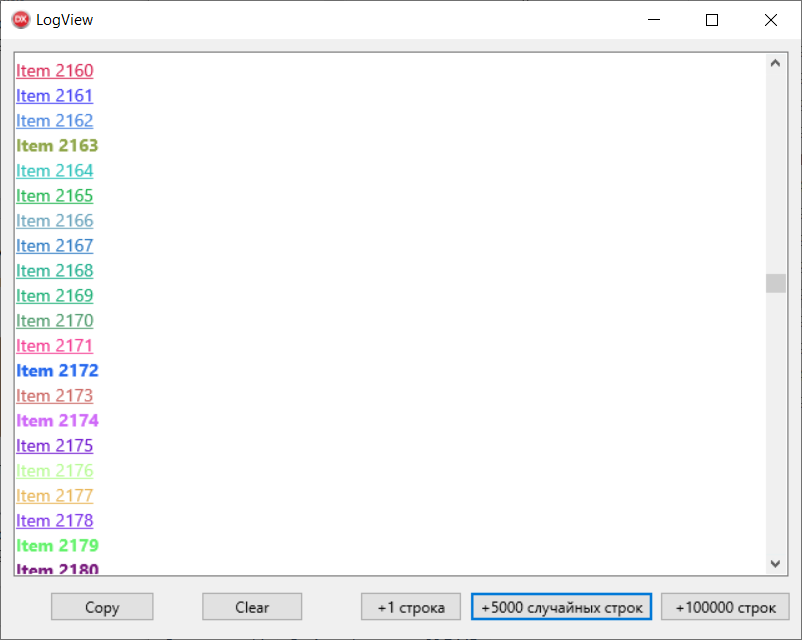Select the bold Item 2174 line
This screenshot has height=640, width=802.
point(57,421)
